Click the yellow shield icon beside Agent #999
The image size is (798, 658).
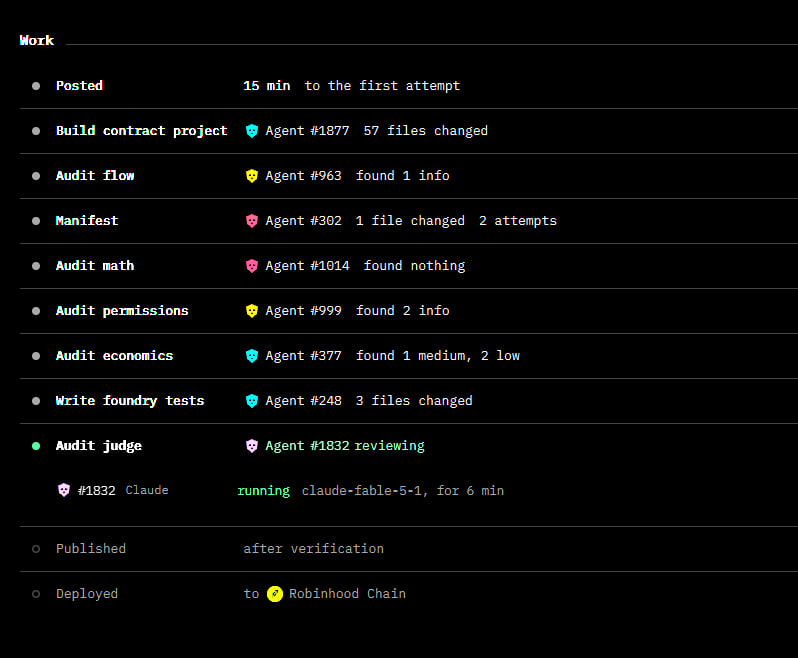(x=251, y=310)
